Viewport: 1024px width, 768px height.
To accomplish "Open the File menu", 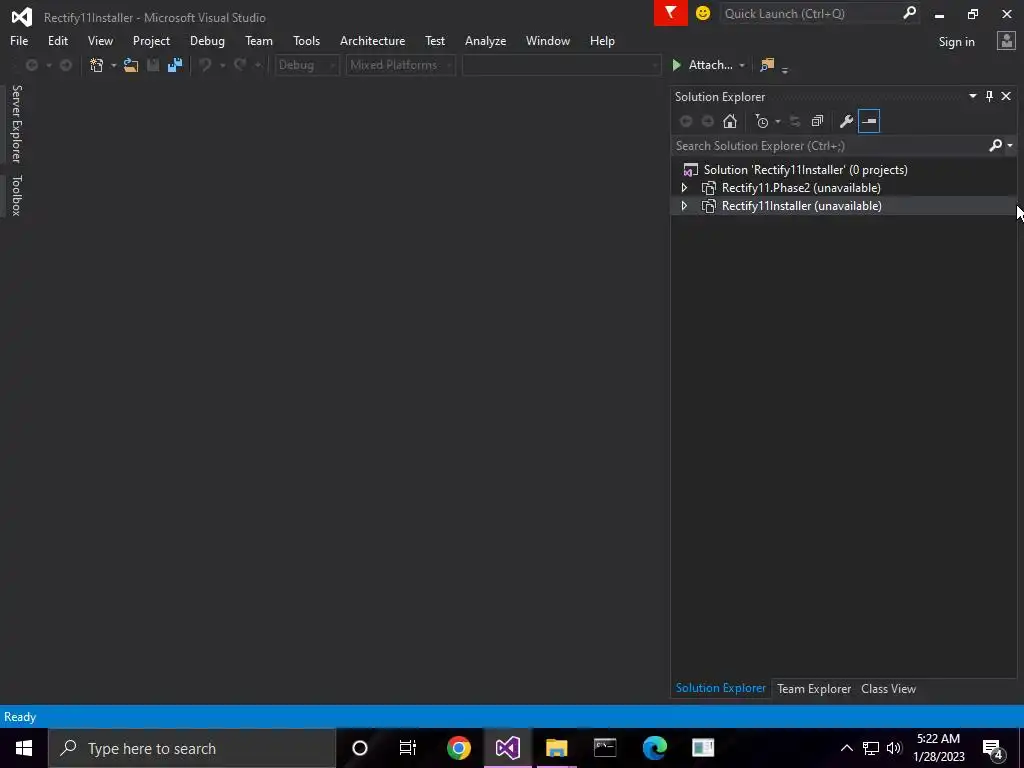I will pyautogui.click(x=19, y=40).
